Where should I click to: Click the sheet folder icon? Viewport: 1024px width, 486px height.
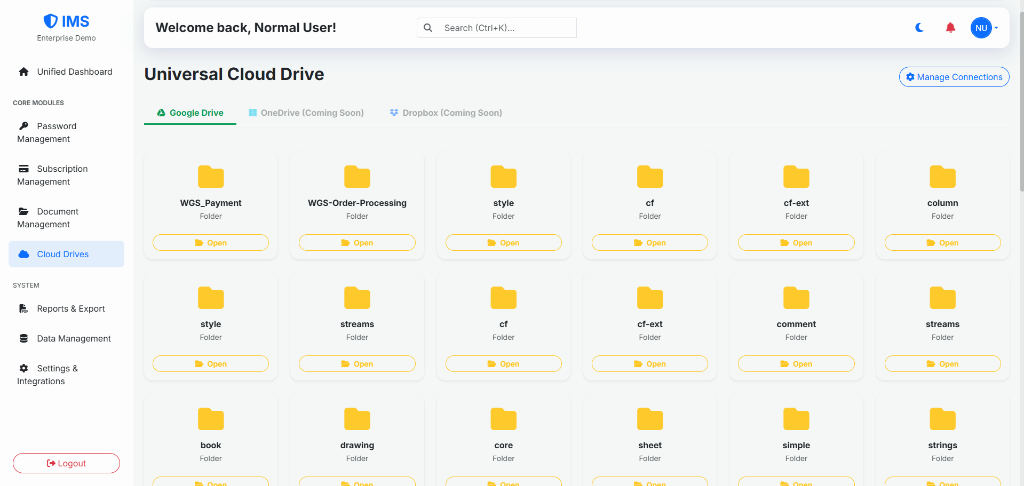click(650, 419)
